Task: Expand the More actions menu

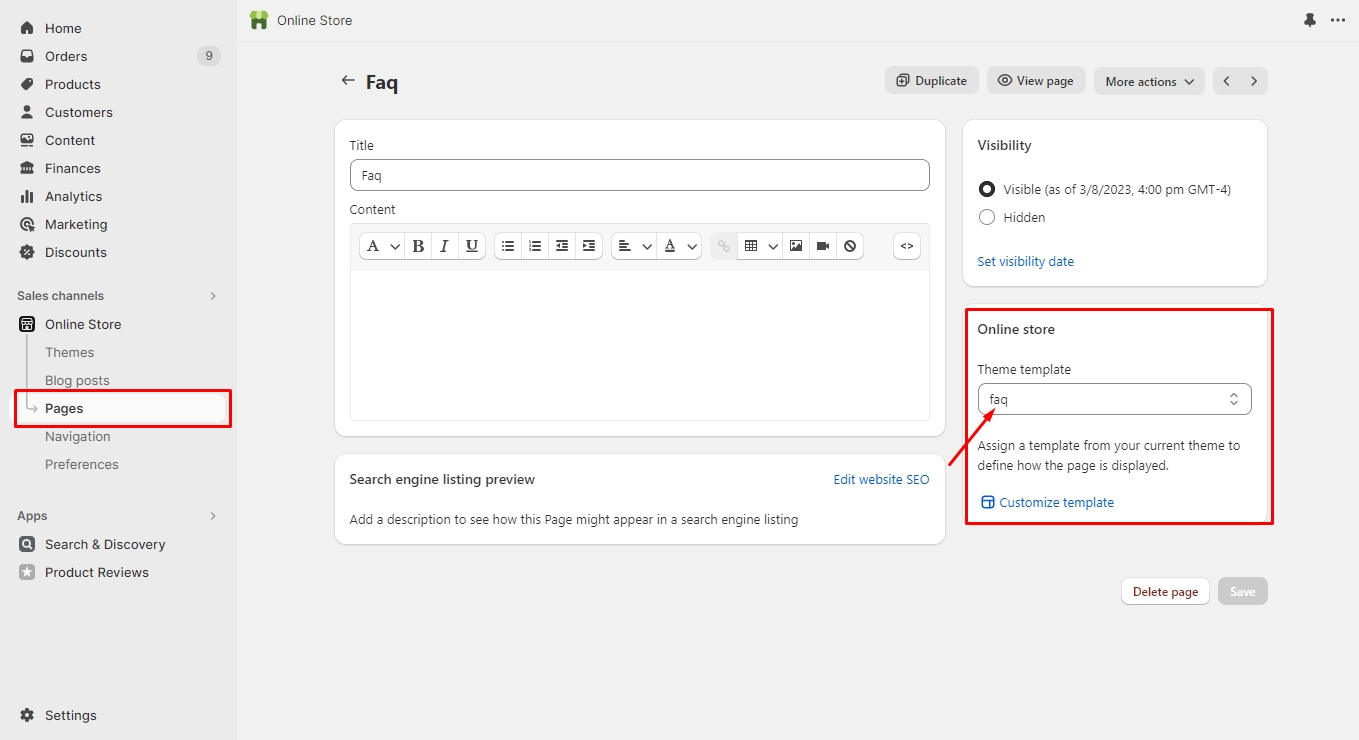Action: 1149,81
